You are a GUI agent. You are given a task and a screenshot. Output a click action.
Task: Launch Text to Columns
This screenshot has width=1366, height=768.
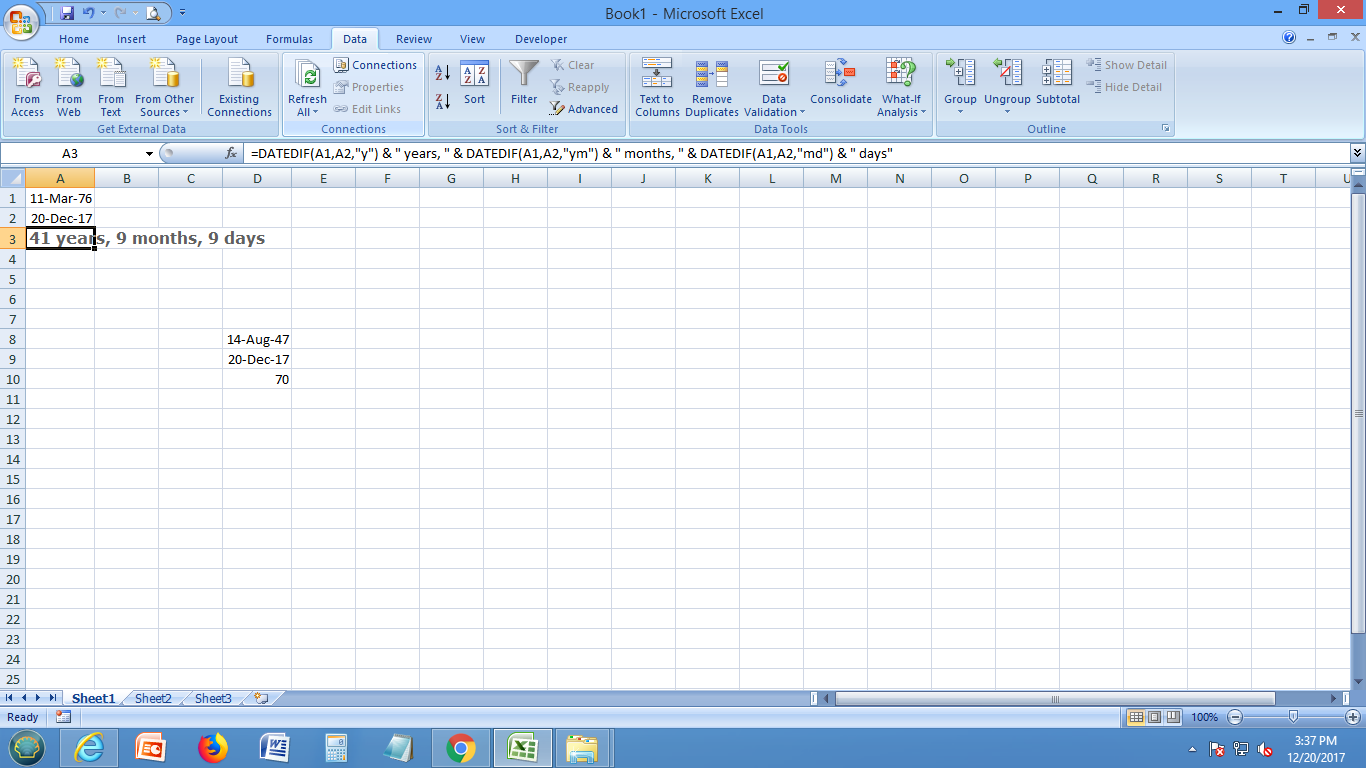pos(657,87)
